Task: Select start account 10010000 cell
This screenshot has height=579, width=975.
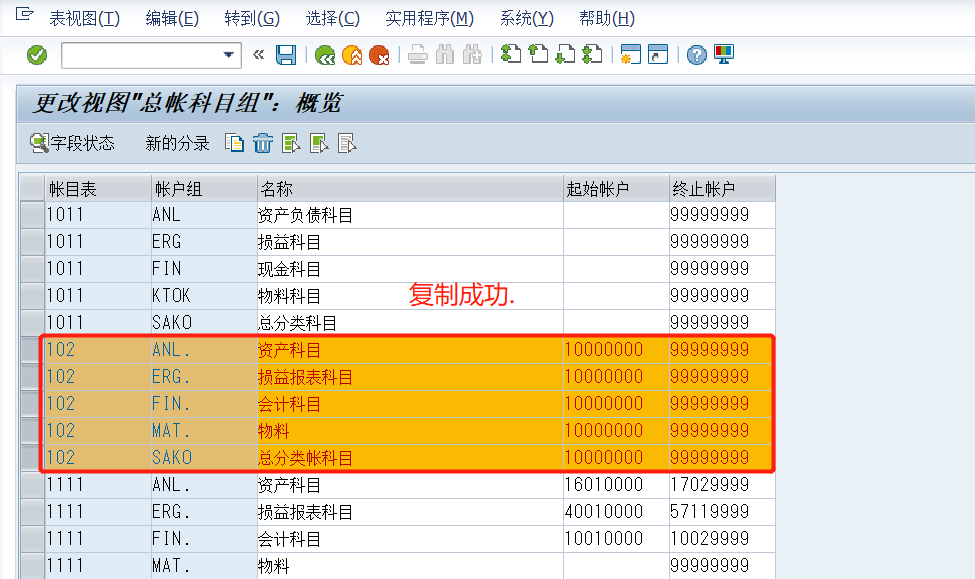Action: pos(616,539)
